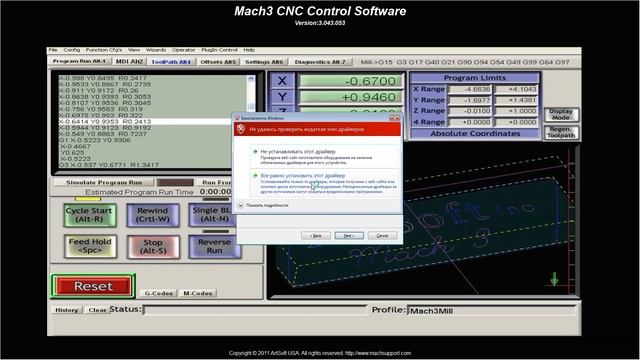Switch to MDI Alt2 tab
This screenshot has width=640, height=360.
click(129, 61)
